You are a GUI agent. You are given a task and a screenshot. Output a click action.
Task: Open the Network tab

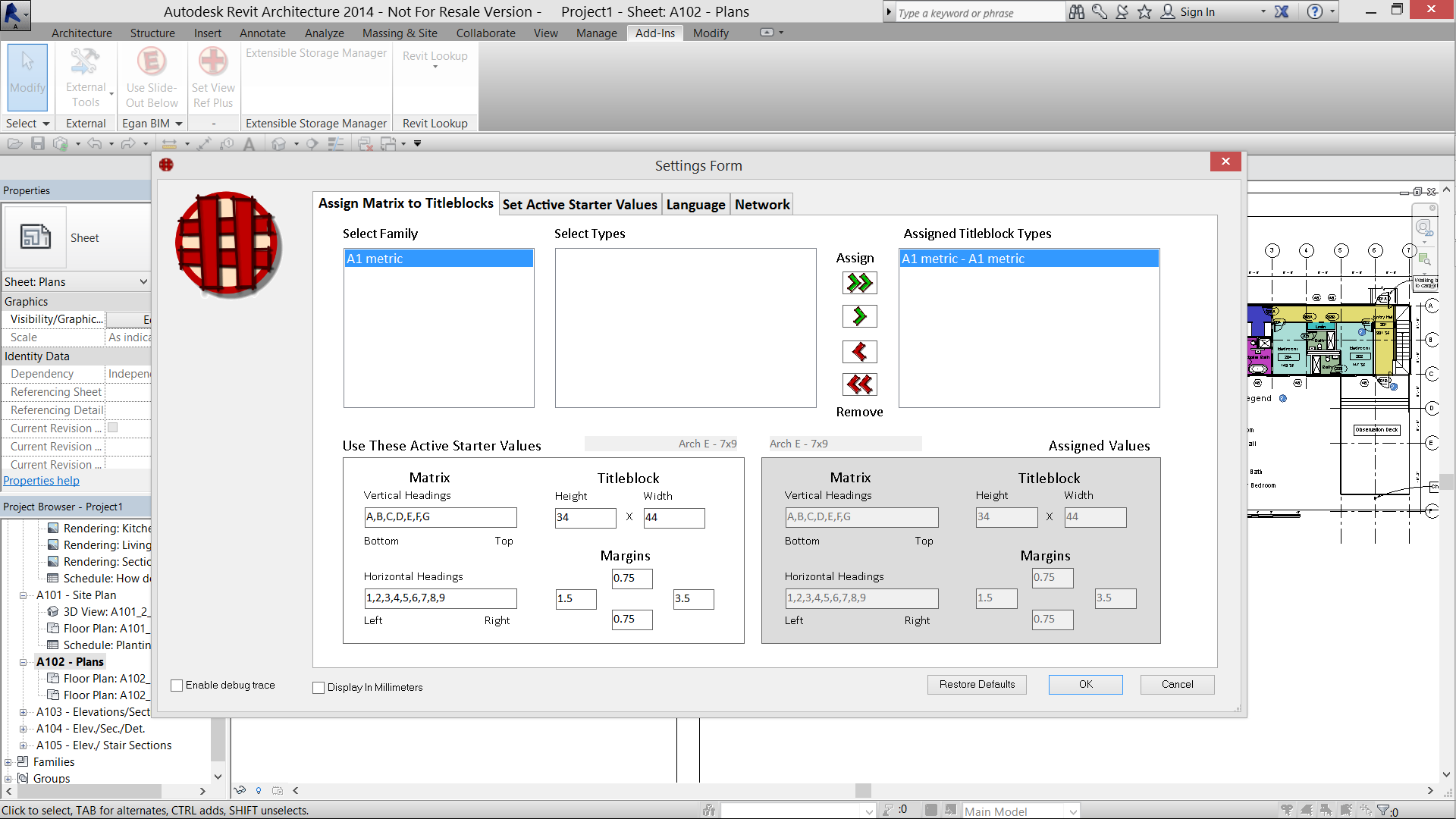point(761,205)
